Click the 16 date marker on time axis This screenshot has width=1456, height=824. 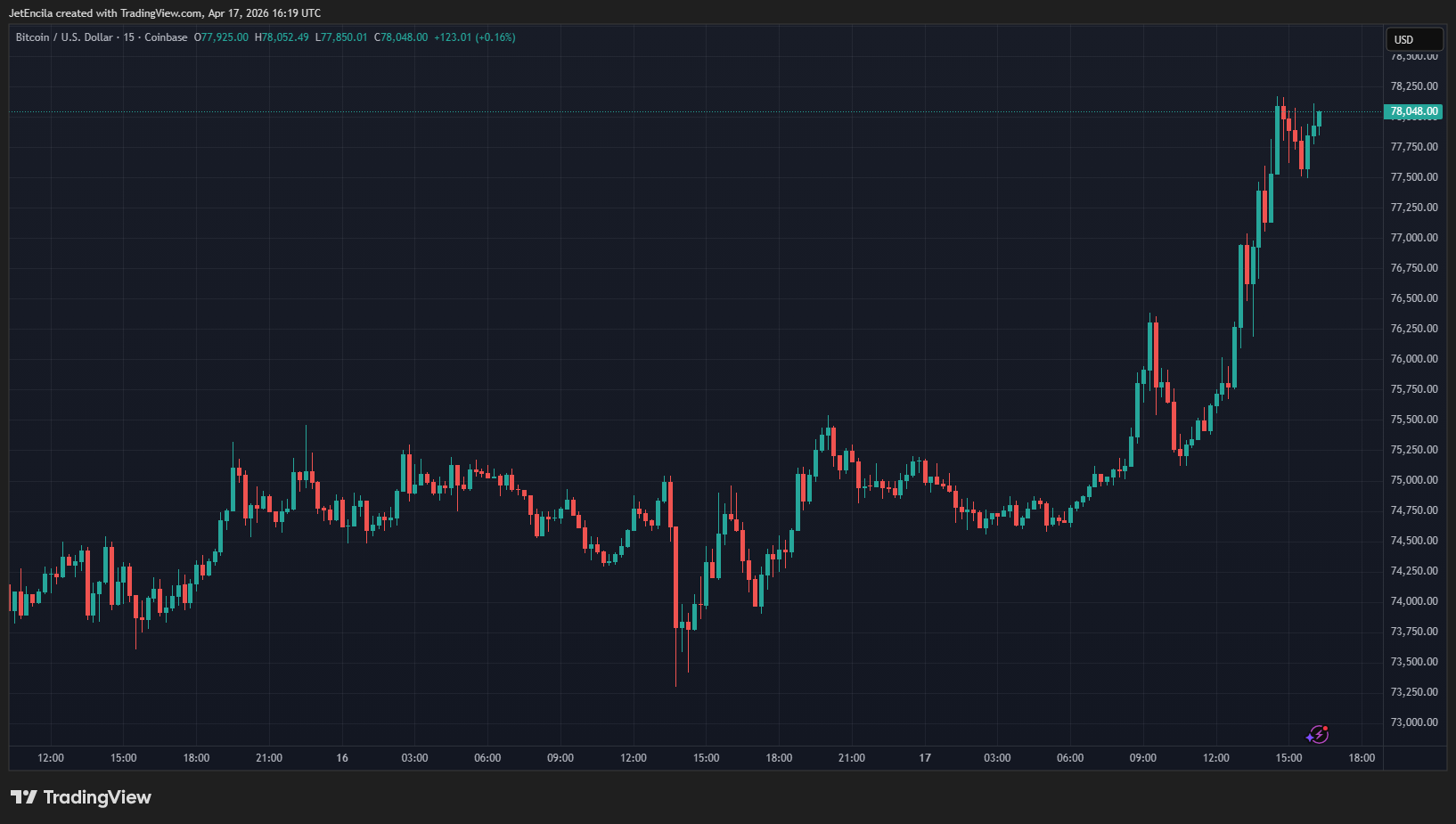click(342, 758)
